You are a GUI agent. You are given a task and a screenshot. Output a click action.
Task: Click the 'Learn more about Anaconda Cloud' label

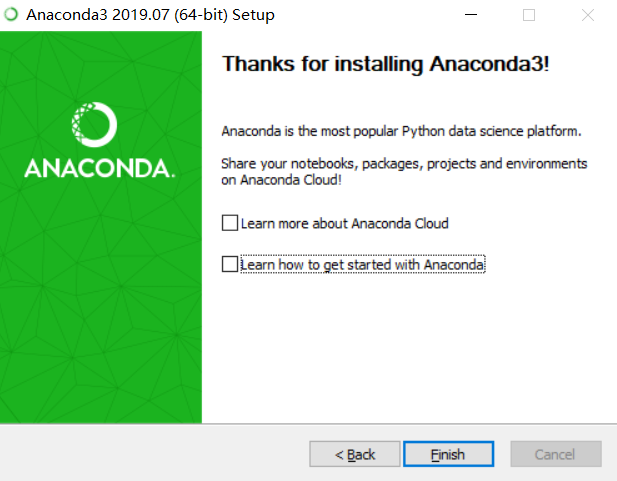(345, 223)
